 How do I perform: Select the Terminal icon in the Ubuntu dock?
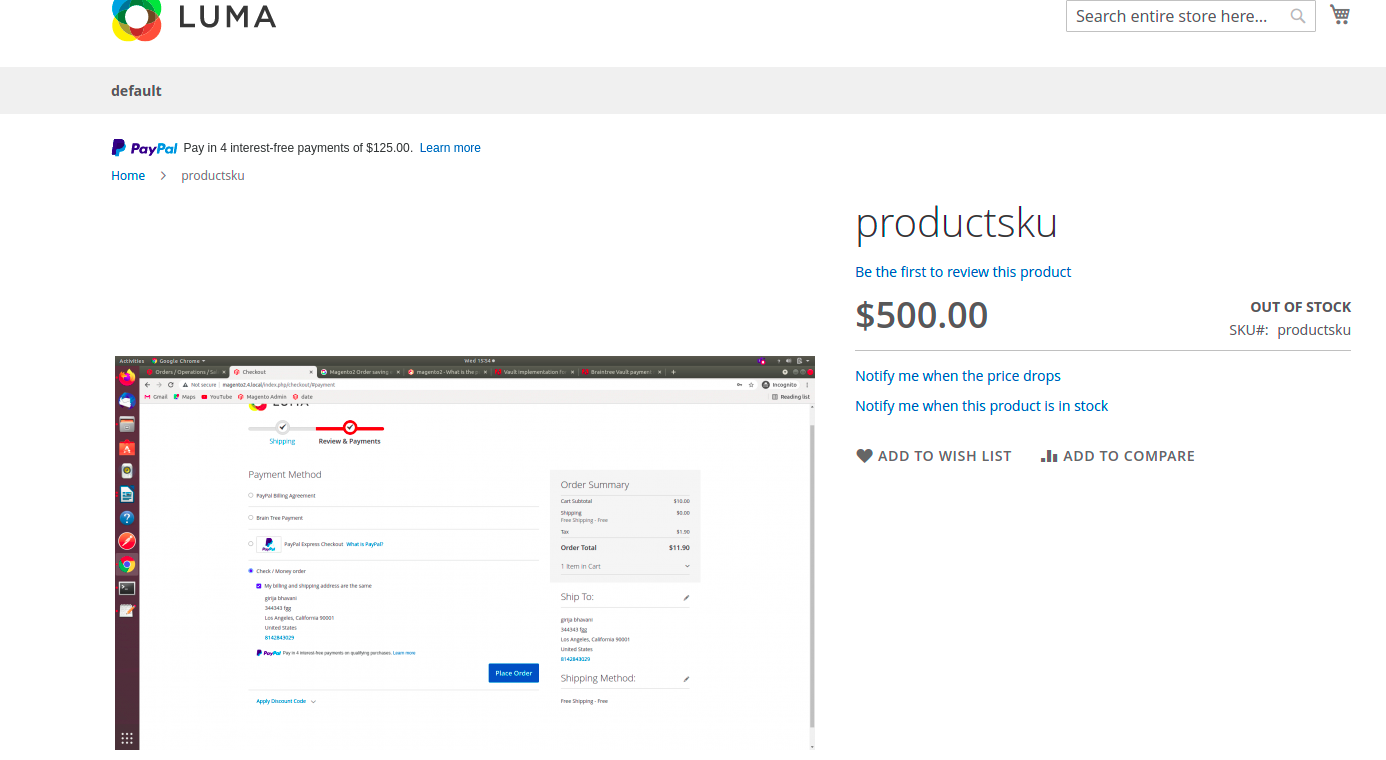tap(126, 588)
